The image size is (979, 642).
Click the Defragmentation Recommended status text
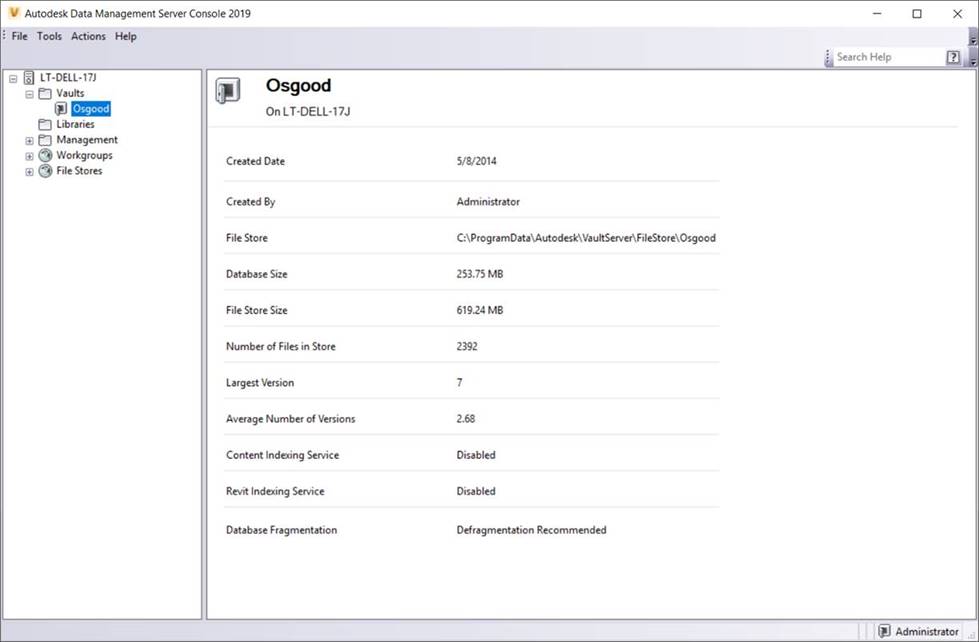[531, 530]
